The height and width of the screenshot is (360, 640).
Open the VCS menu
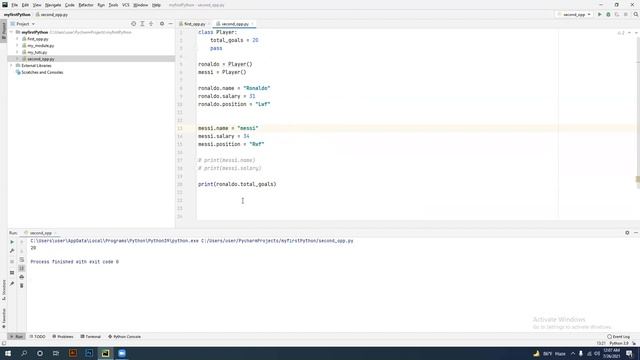pyautogui.click(x=125, y=5)
